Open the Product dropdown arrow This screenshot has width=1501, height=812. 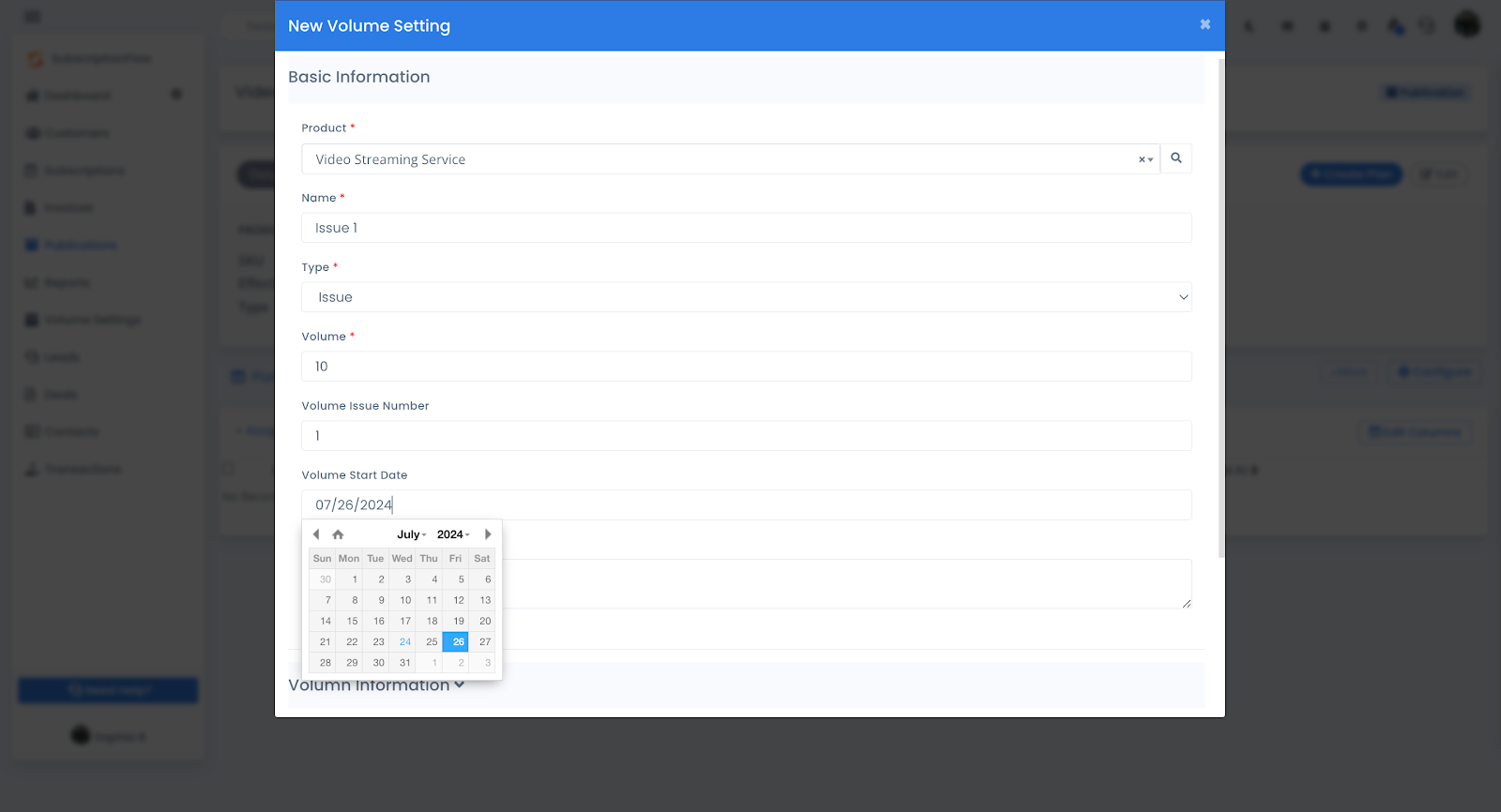coord(1151,159)
